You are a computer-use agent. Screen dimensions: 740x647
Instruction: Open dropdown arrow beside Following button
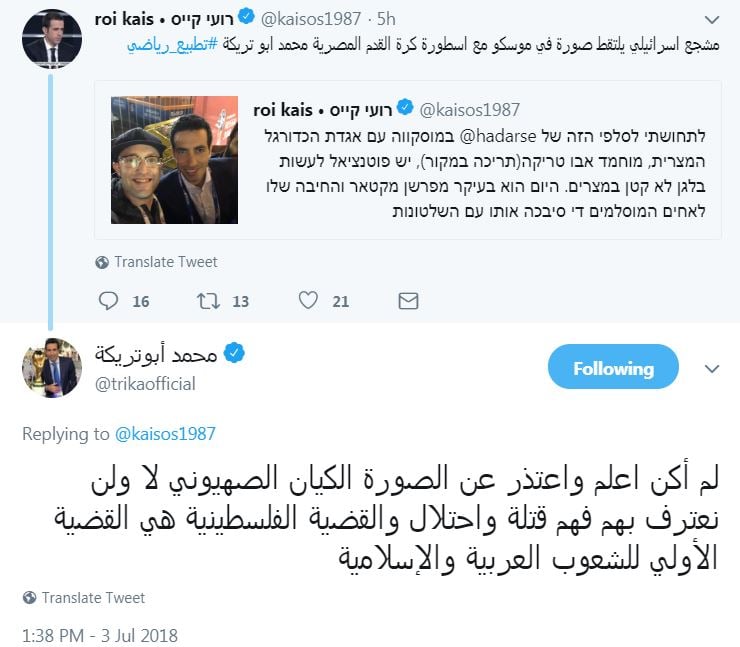click(712, 369)
